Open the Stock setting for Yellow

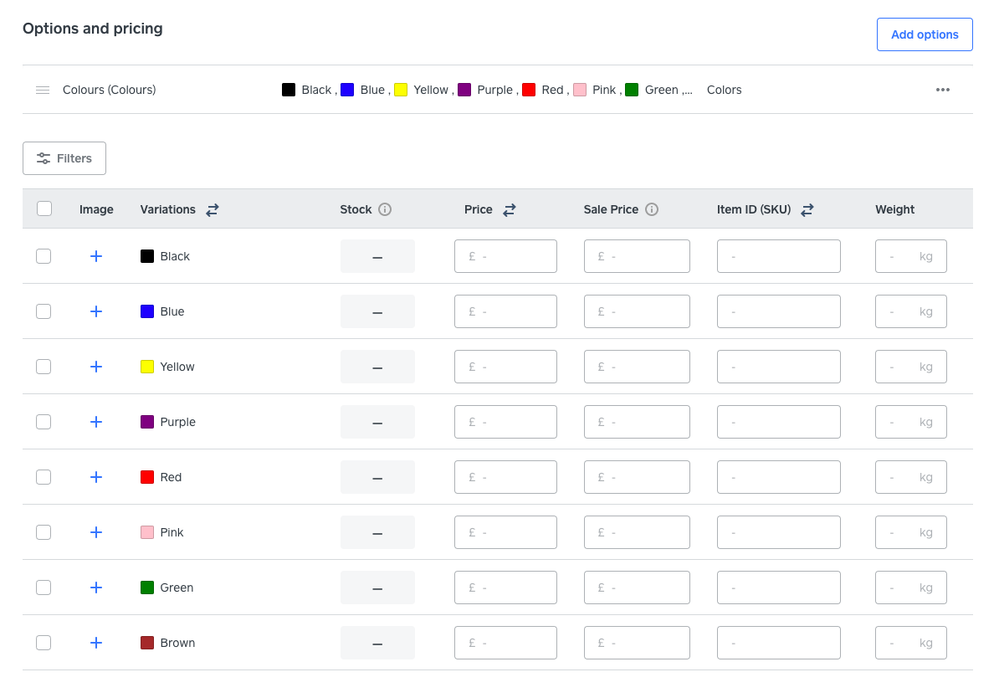pos(377,367)
